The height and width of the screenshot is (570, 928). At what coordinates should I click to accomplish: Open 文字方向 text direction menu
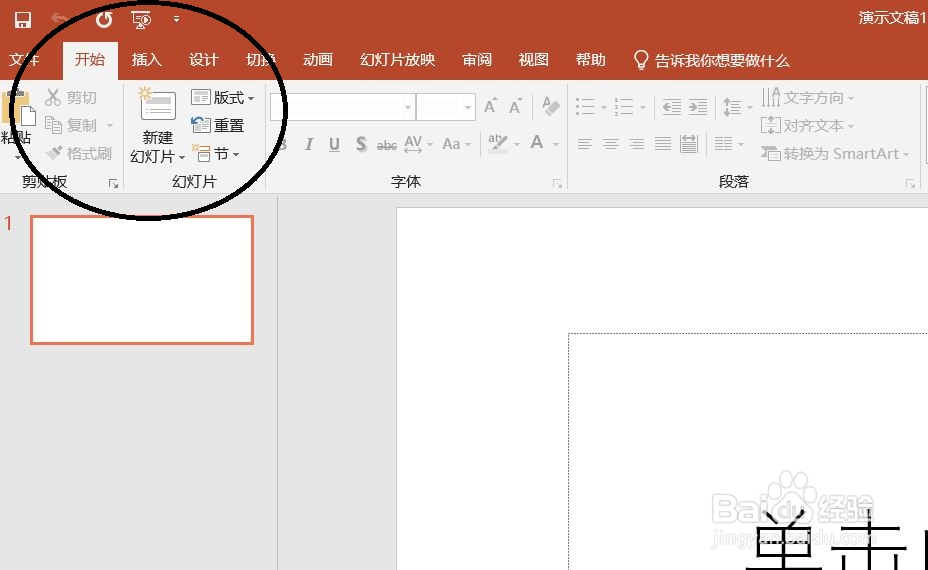pyautogui.click(x=807, y=98)
